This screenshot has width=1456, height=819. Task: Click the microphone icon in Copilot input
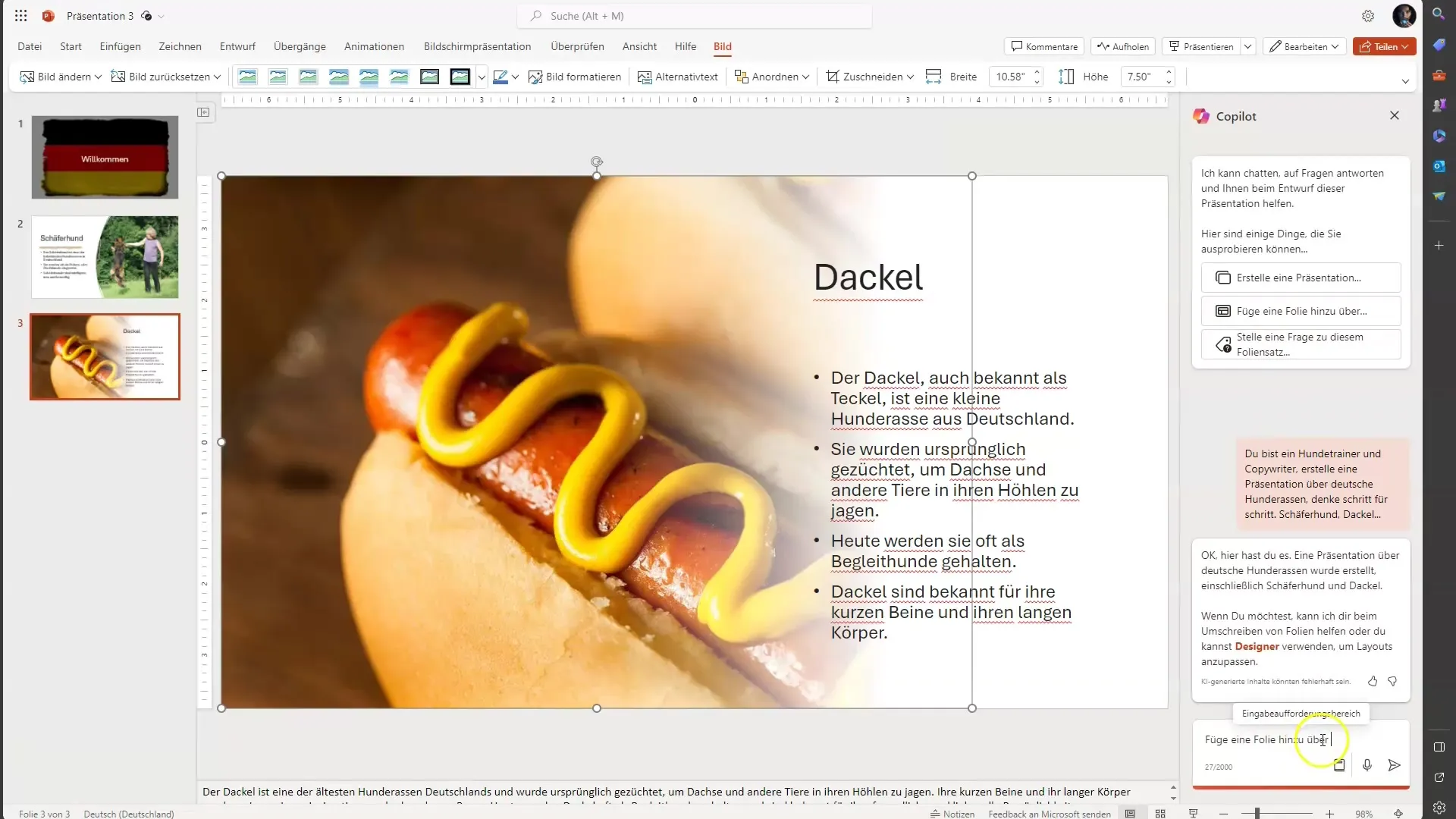(1367, 765)
